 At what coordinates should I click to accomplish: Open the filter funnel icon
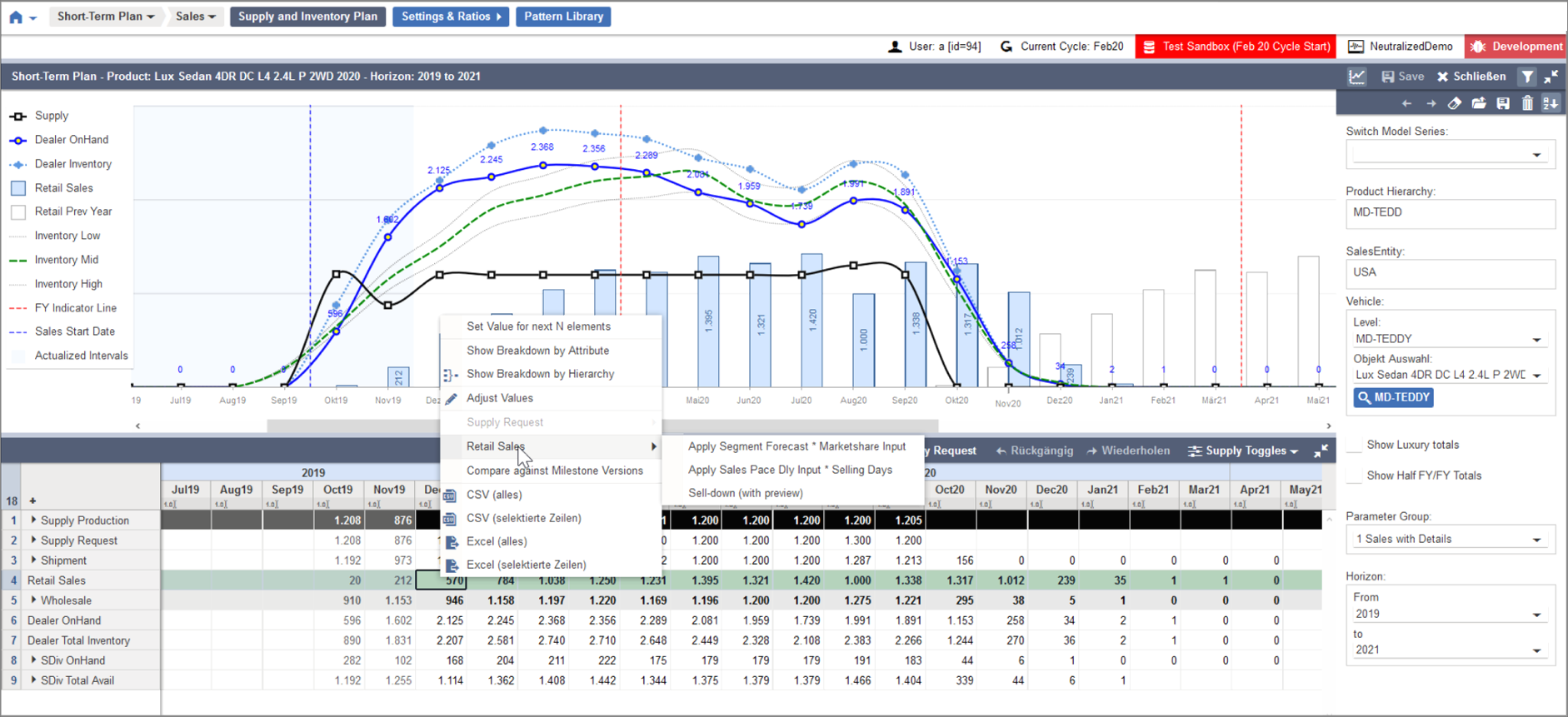[1527, 77]
